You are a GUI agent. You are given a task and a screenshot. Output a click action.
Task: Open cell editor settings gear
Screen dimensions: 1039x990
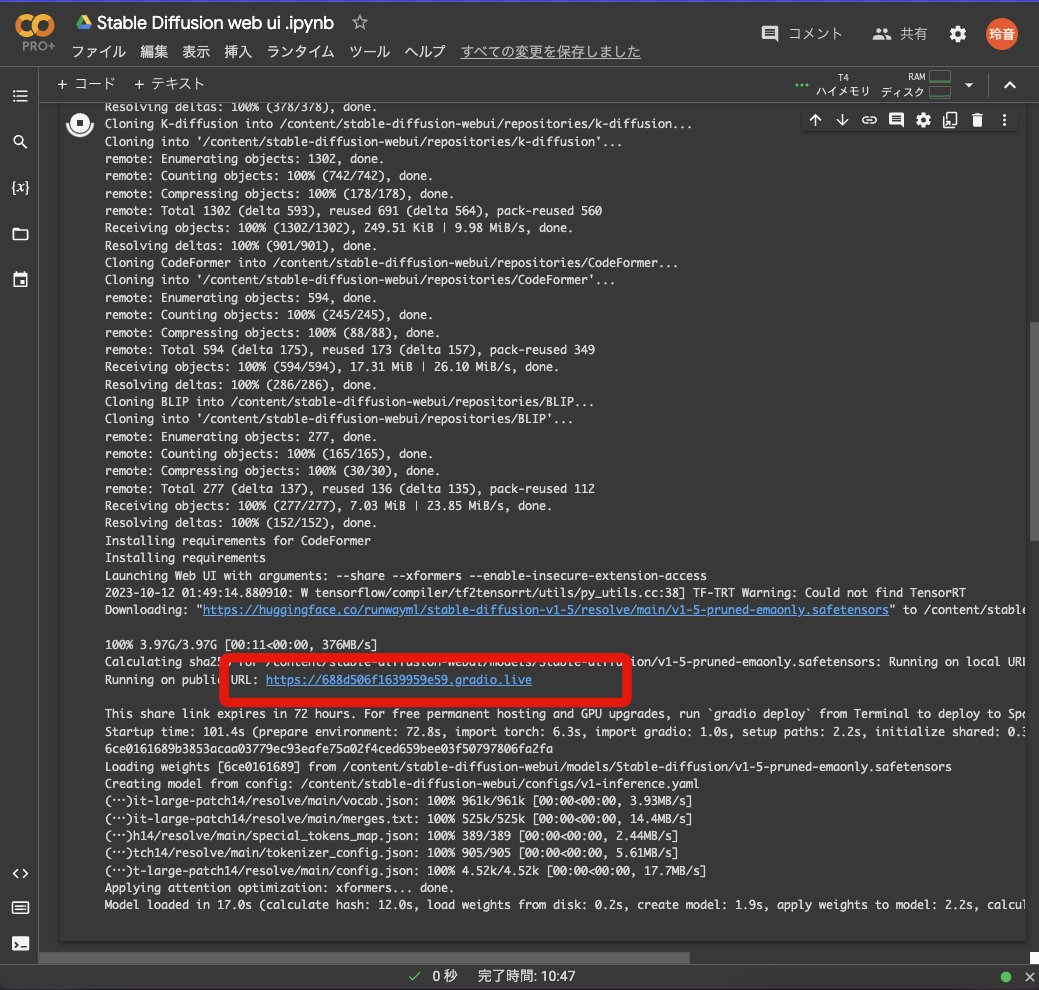point(923,120)
